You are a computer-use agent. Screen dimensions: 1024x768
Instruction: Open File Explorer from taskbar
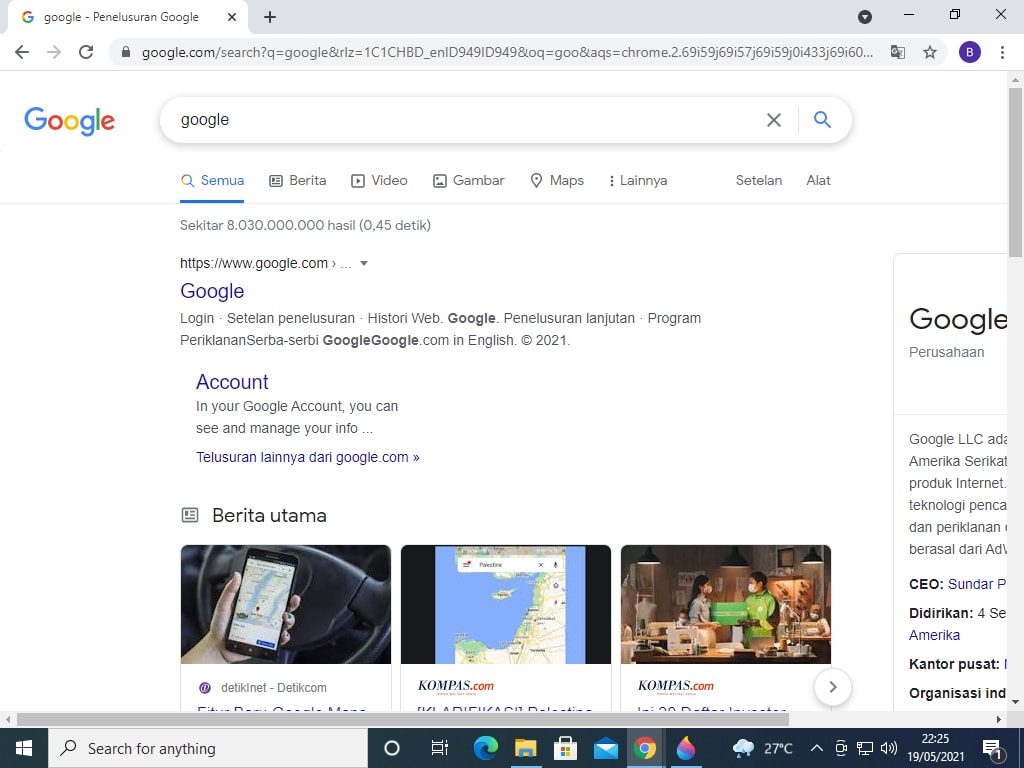click(x=526, y=748)
